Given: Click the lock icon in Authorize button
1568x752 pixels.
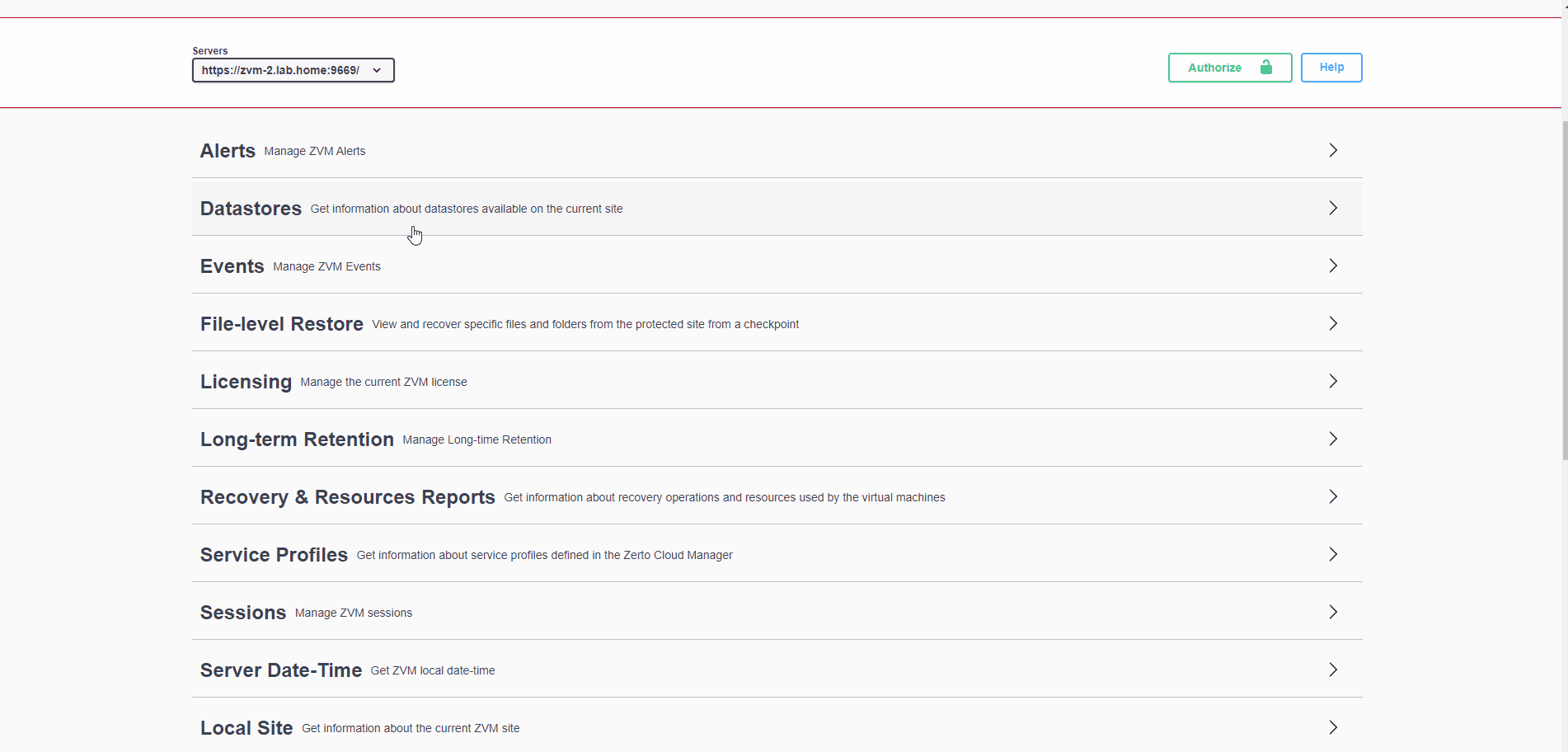Looking at the screenshot, I should pyautogui.click(x=1265, y=68).
